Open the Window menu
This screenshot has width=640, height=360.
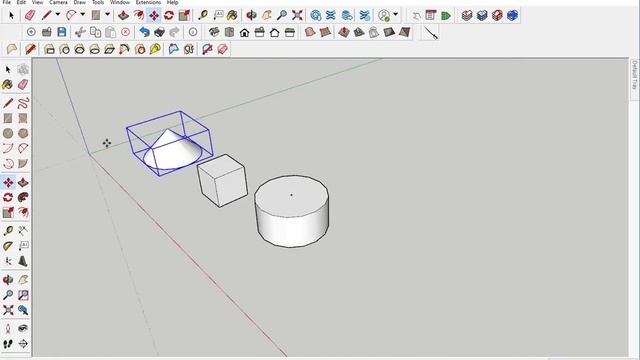click(x=120, y=2)
